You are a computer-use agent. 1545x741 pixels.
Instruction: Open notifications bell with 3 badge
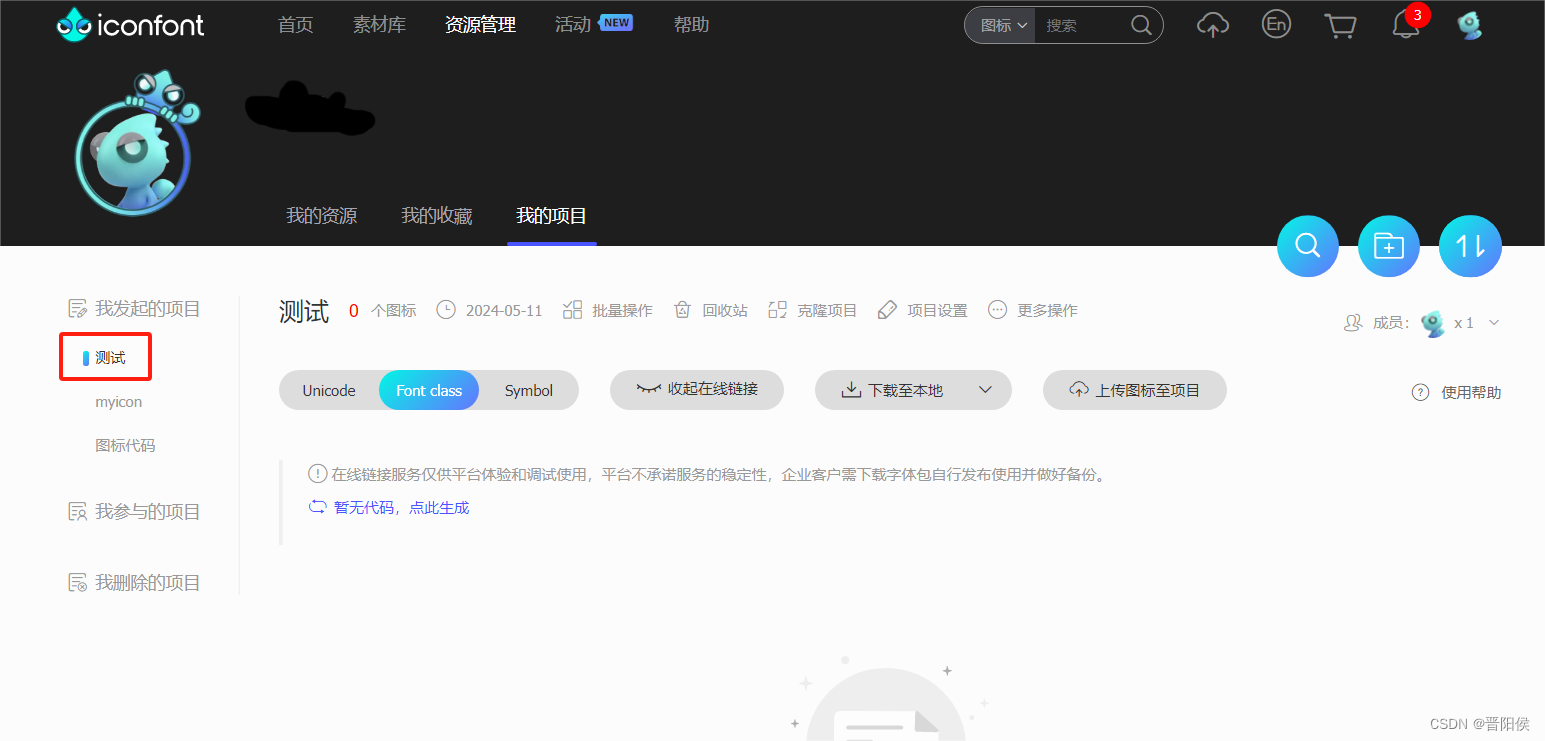(1406, 25)
